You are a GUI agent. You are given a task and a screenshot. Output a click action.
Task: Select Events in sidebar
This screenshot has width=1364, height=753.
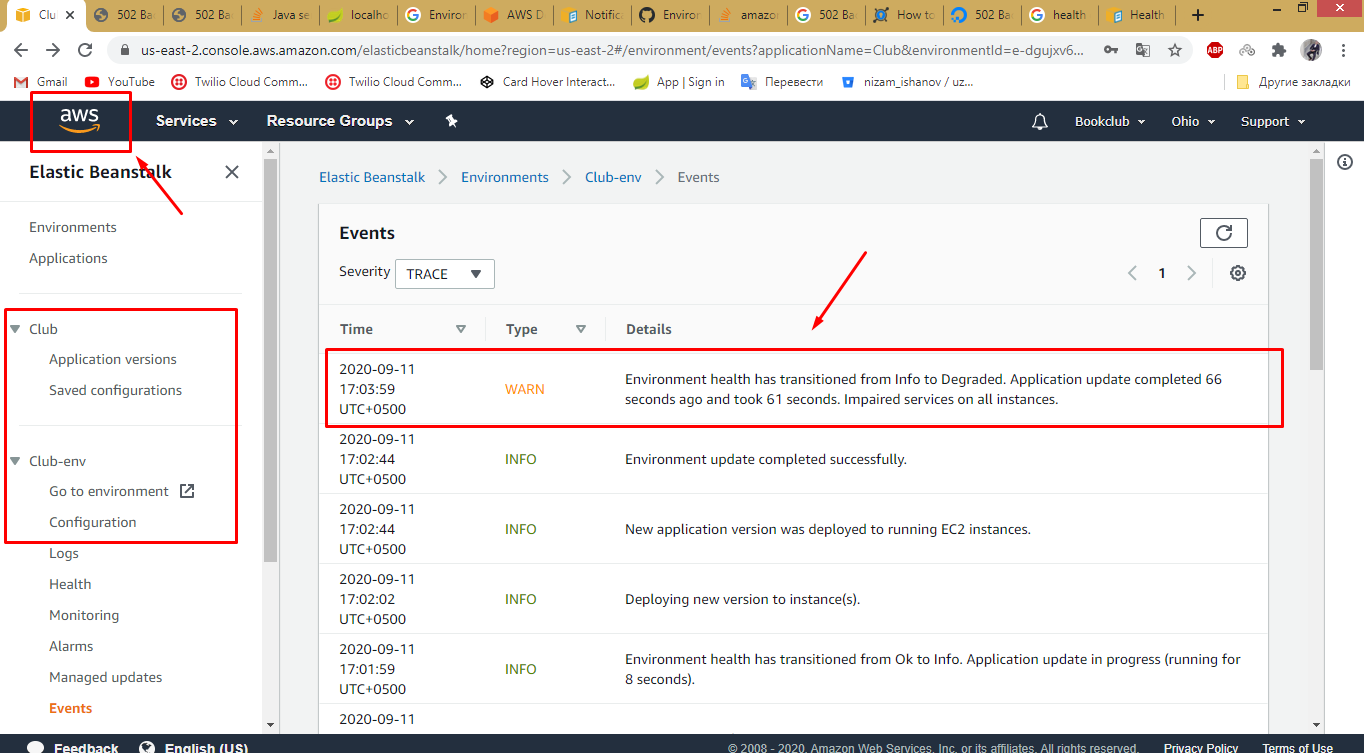coord(70,708)
